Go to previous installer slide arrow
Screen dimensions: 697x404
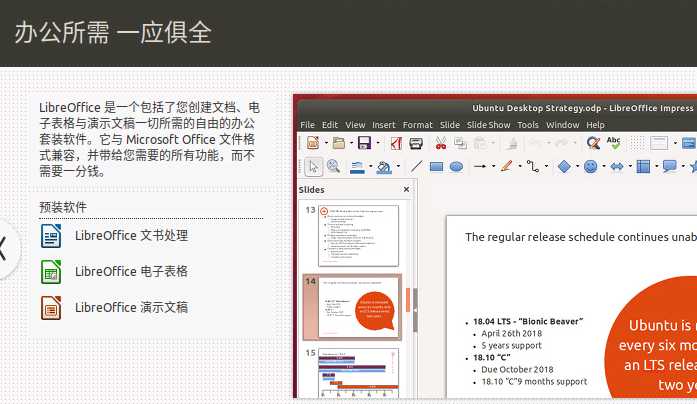pos(5,249)
